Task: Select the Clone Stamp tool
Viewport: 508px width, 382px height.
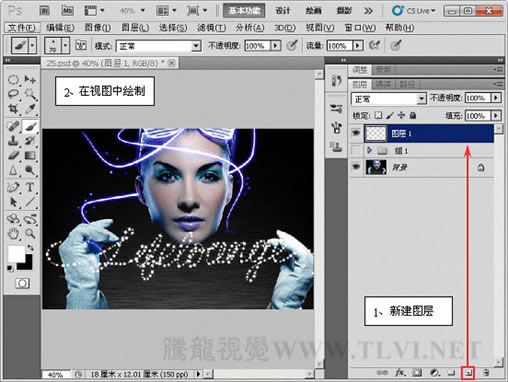Action: [13, 140]
